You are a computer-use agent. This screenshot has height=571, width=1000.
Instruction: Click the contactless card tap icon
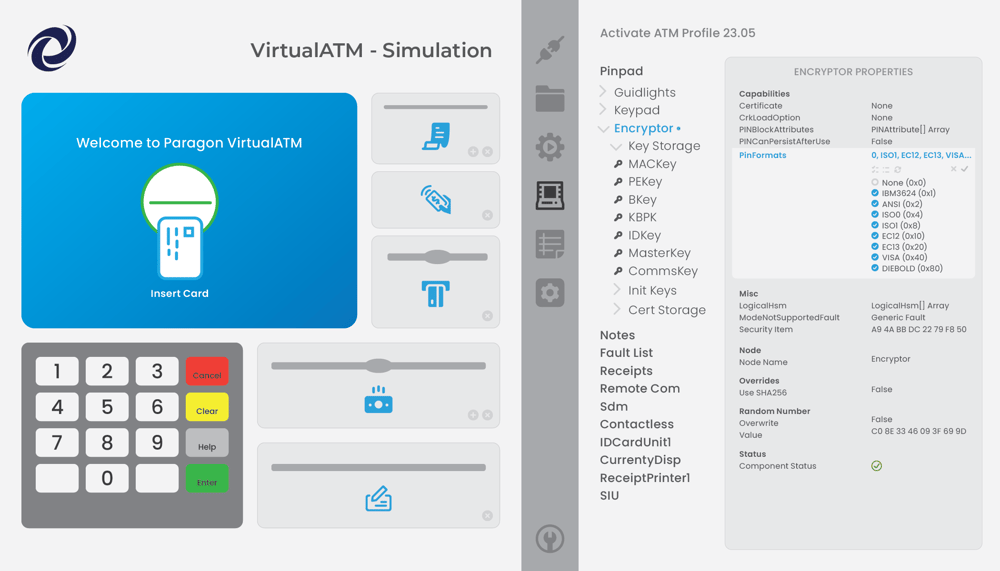tap(436, 199)
